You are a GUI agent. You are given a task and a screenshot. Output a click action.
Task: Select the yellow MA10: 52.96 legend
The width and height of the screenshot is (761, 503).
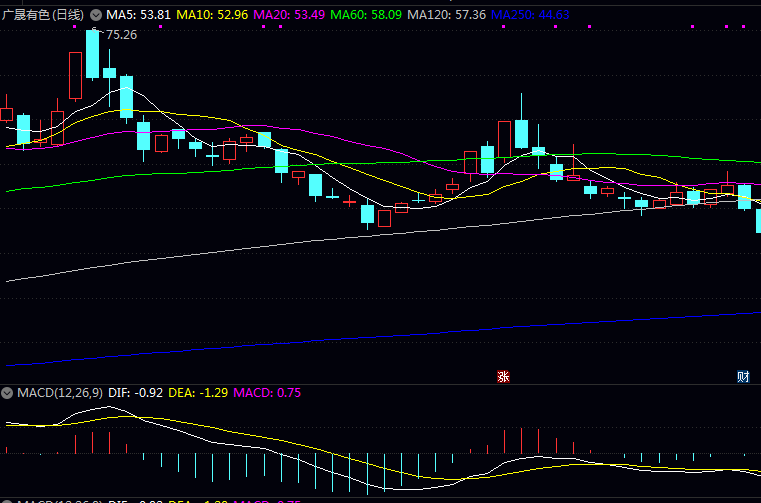tap(211, 15)
